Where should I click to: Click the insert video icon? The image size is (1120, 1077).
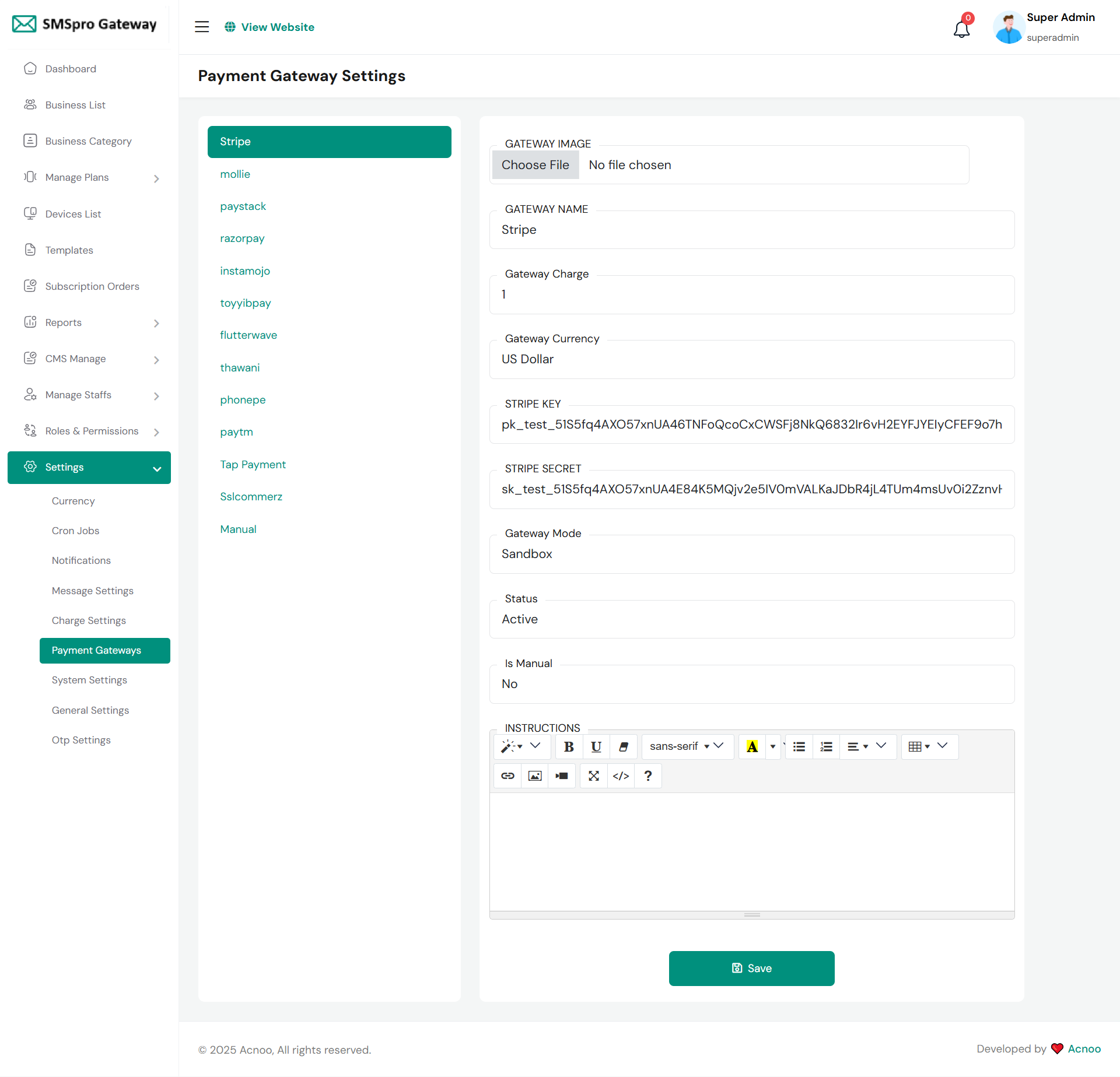click(562, 776)
